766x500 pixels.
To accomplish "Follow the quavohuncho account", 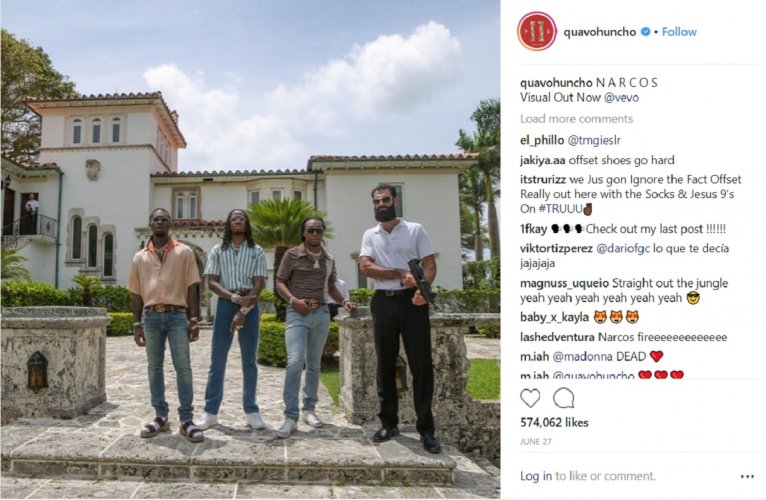I will pyautogui.click(x=679, y=32).
